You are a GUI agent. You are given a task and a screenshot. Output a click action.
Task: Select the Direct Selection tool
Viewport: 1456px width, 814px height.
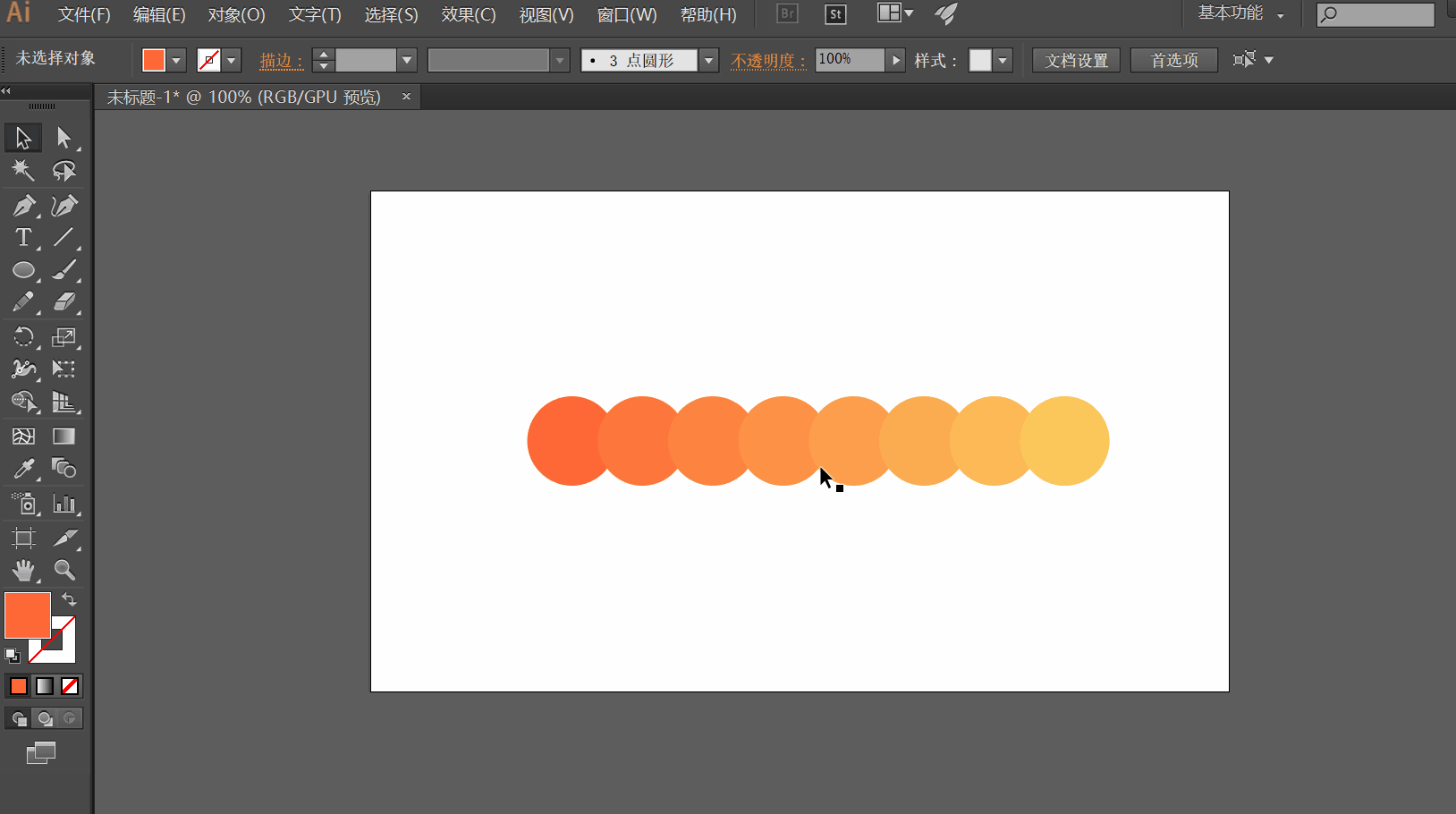tap(64, 138)
